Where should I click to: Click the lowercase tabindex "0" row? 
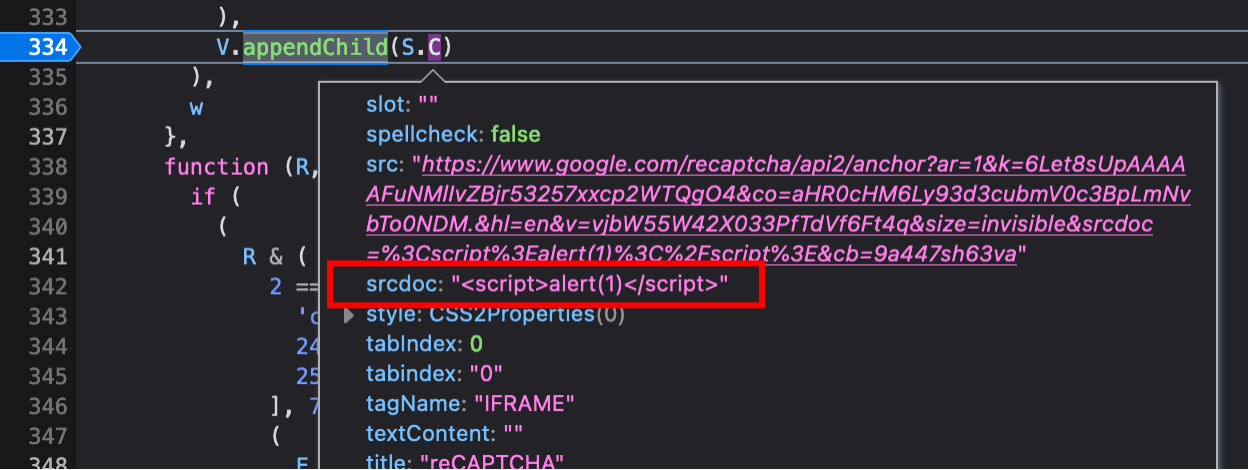click(x=433, y=374)
